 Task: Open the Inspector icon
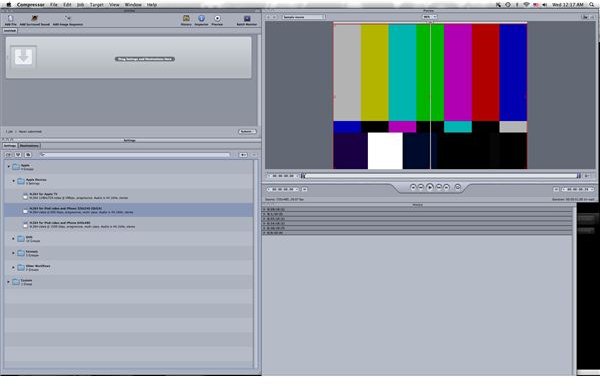[201, 19]
